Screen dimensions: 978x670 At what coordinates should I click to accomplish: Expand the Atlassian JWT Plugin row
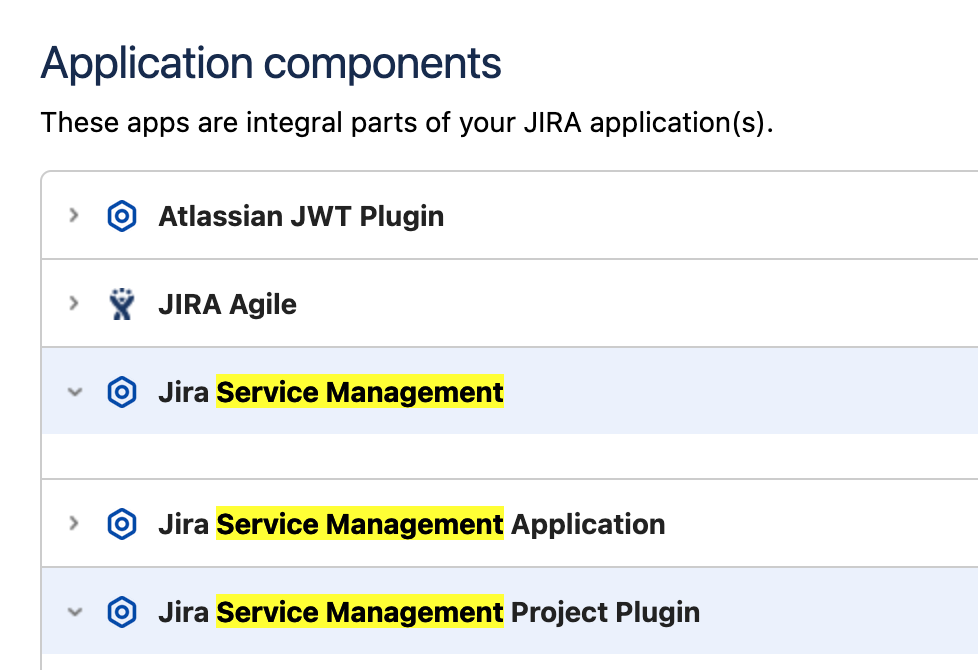pyautogui.click(x=74, y=216)
